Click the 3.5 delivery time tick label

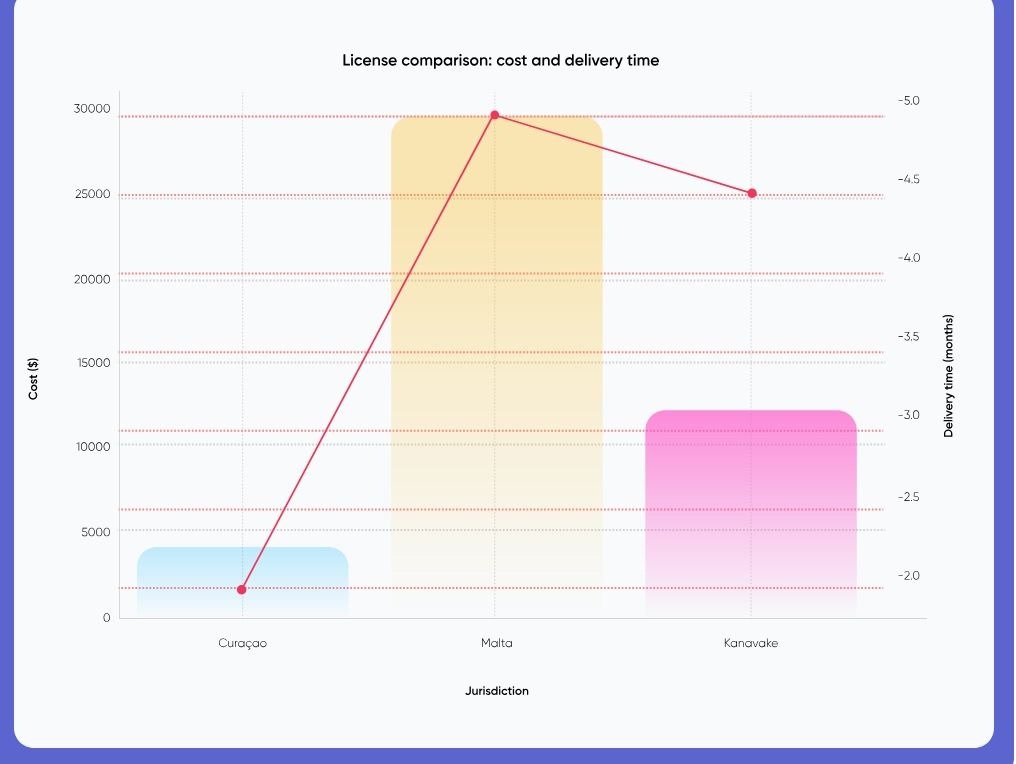(x=908, y=336)
